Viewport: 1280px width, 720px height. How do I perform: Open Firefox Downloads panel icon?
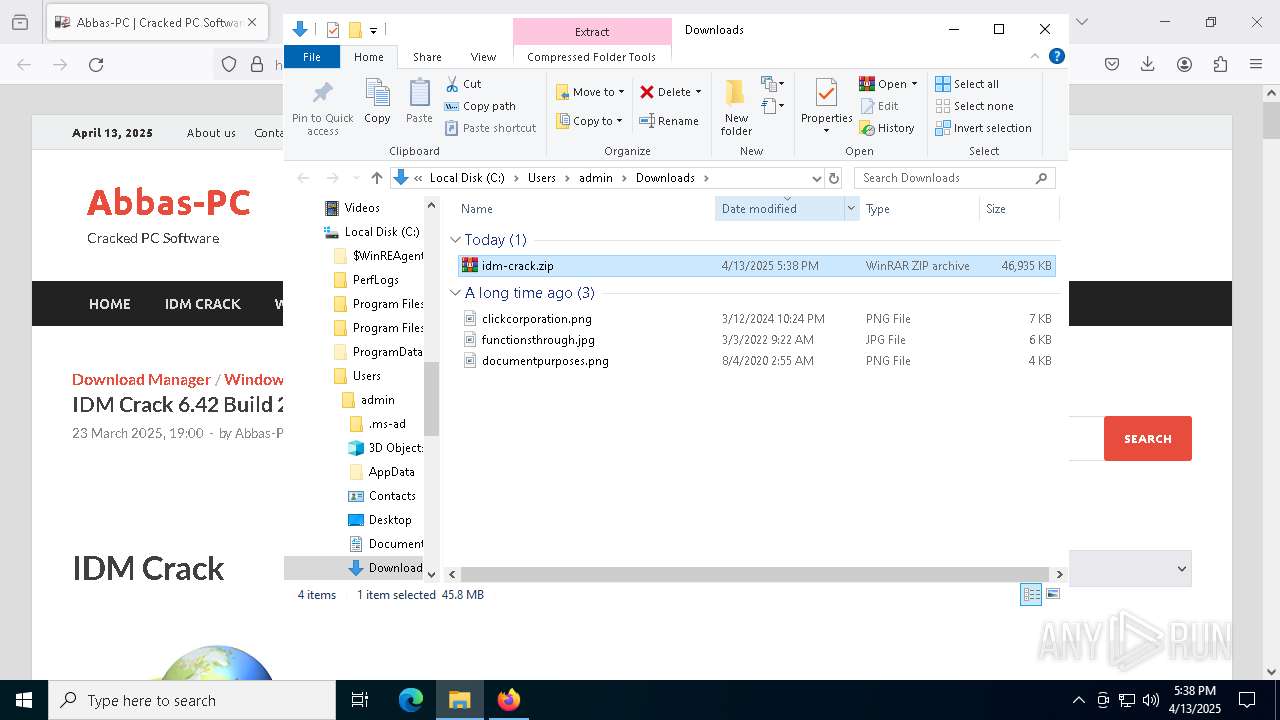click(x=1148, y=64)
